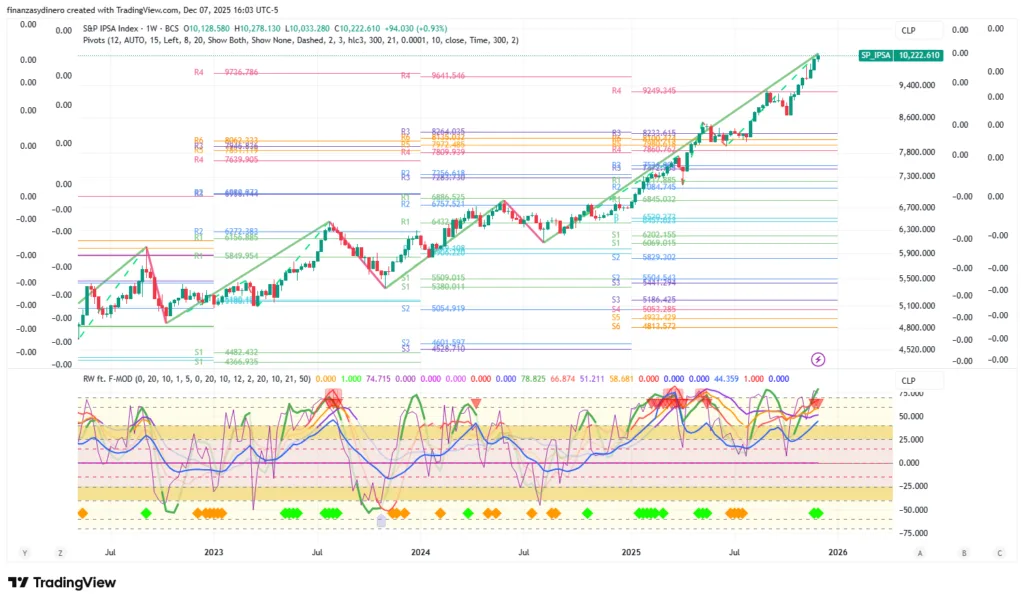This screenshot has width=1024, height=603.
Task: Open the CLP selector in the indicator pane
Action: 908,381
